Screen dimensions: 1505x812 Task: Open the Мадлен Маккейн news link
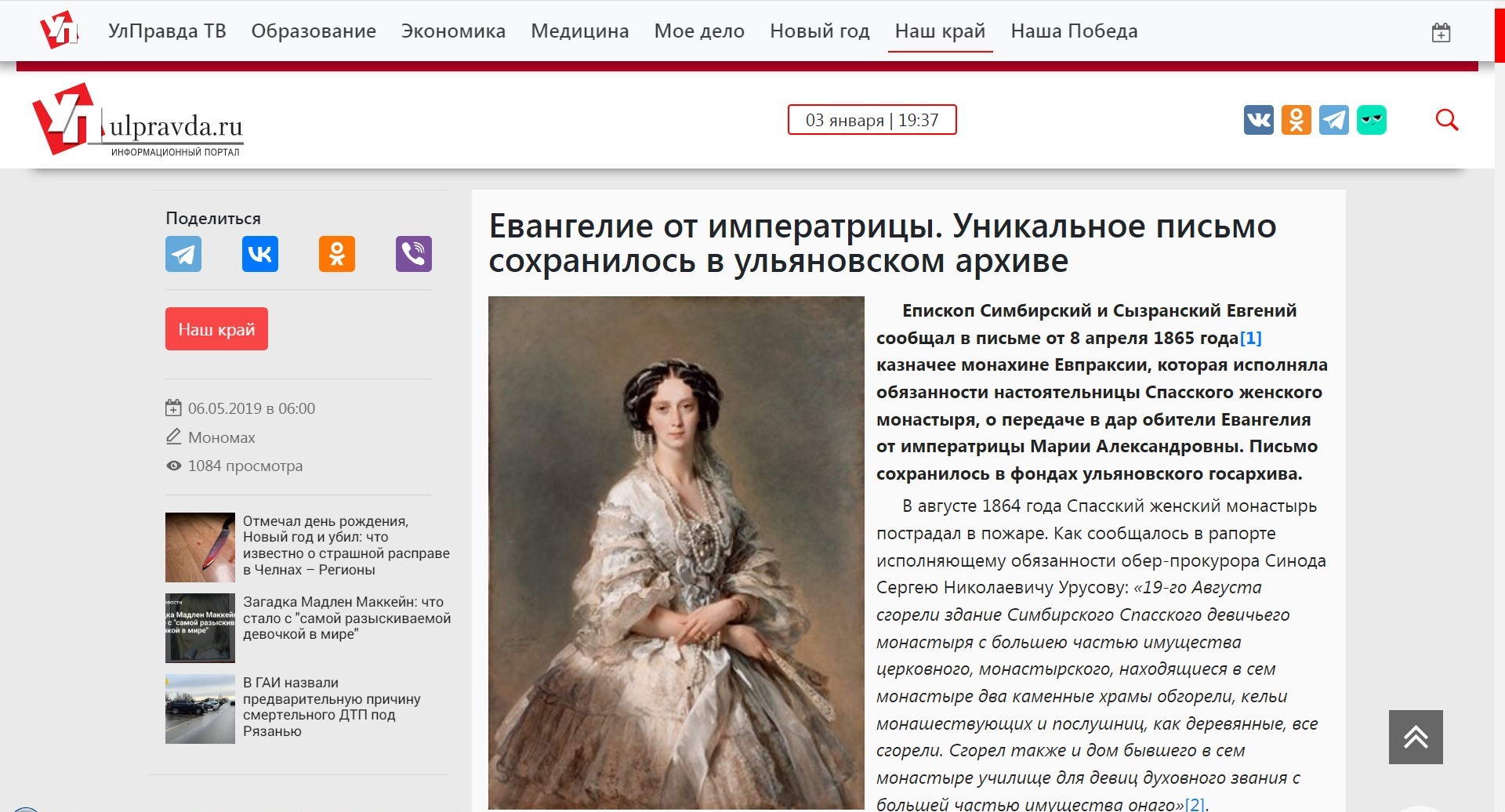click(x=346, y=618)
